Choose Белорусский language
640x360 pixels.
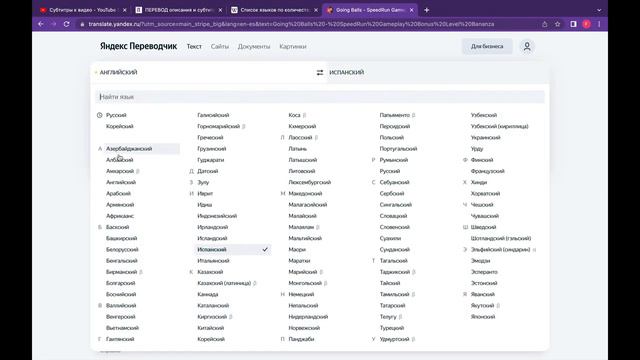(x=122, y=249)
